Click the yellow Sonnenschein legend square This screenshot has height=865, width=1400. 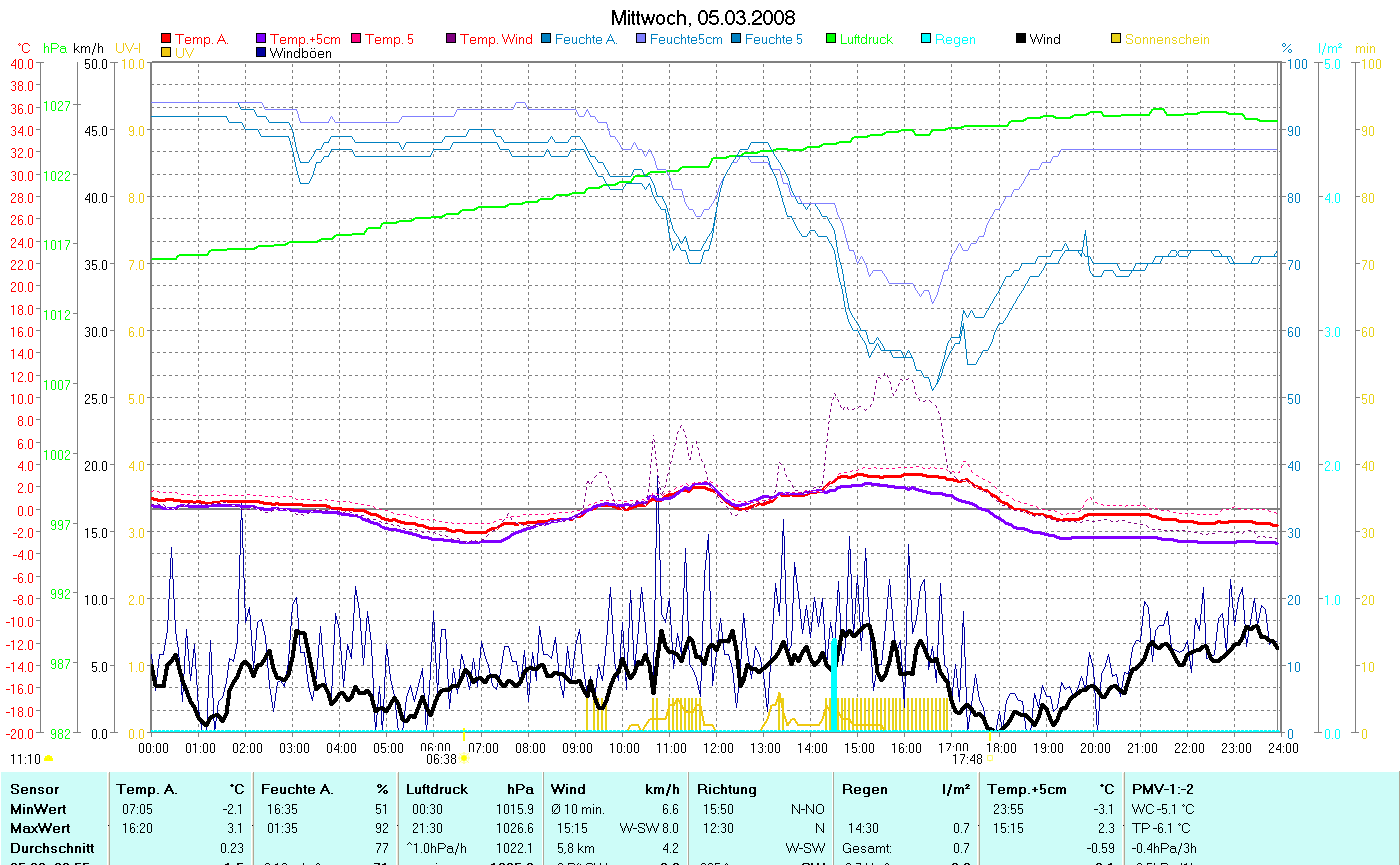tap(1116, 40)
